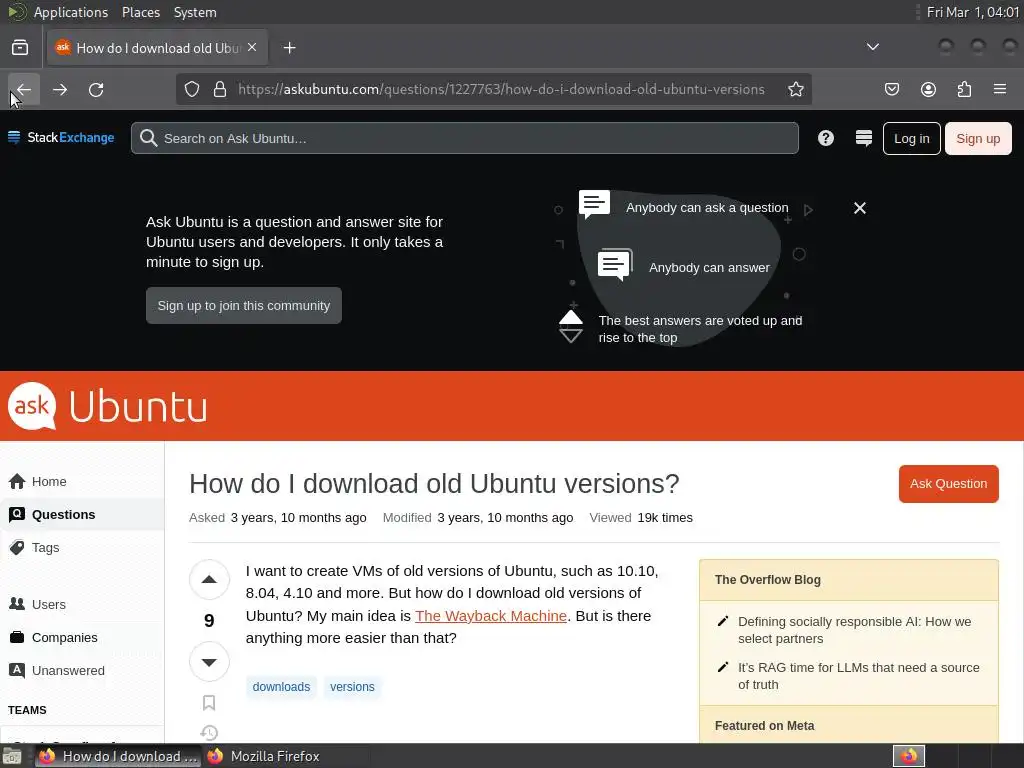Open 'It's RAG time for LLMs' blog link

(858, 676)
